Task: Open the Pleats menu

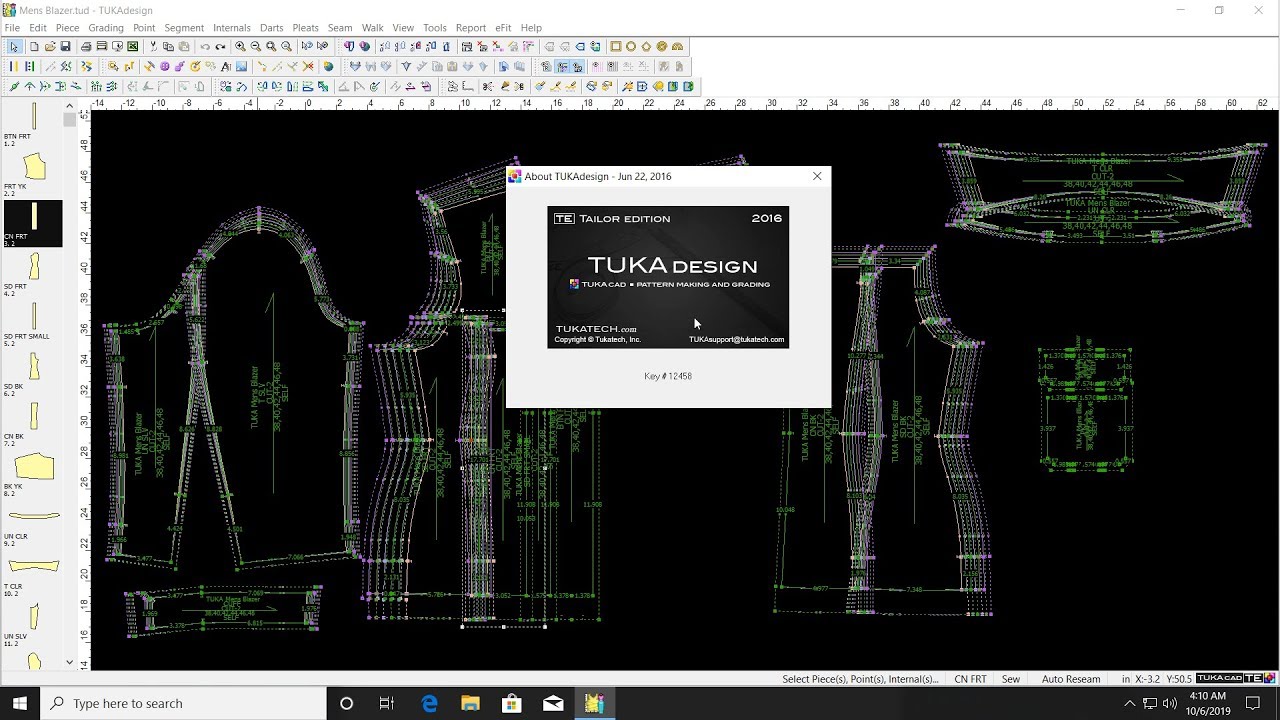Action: 305,28
